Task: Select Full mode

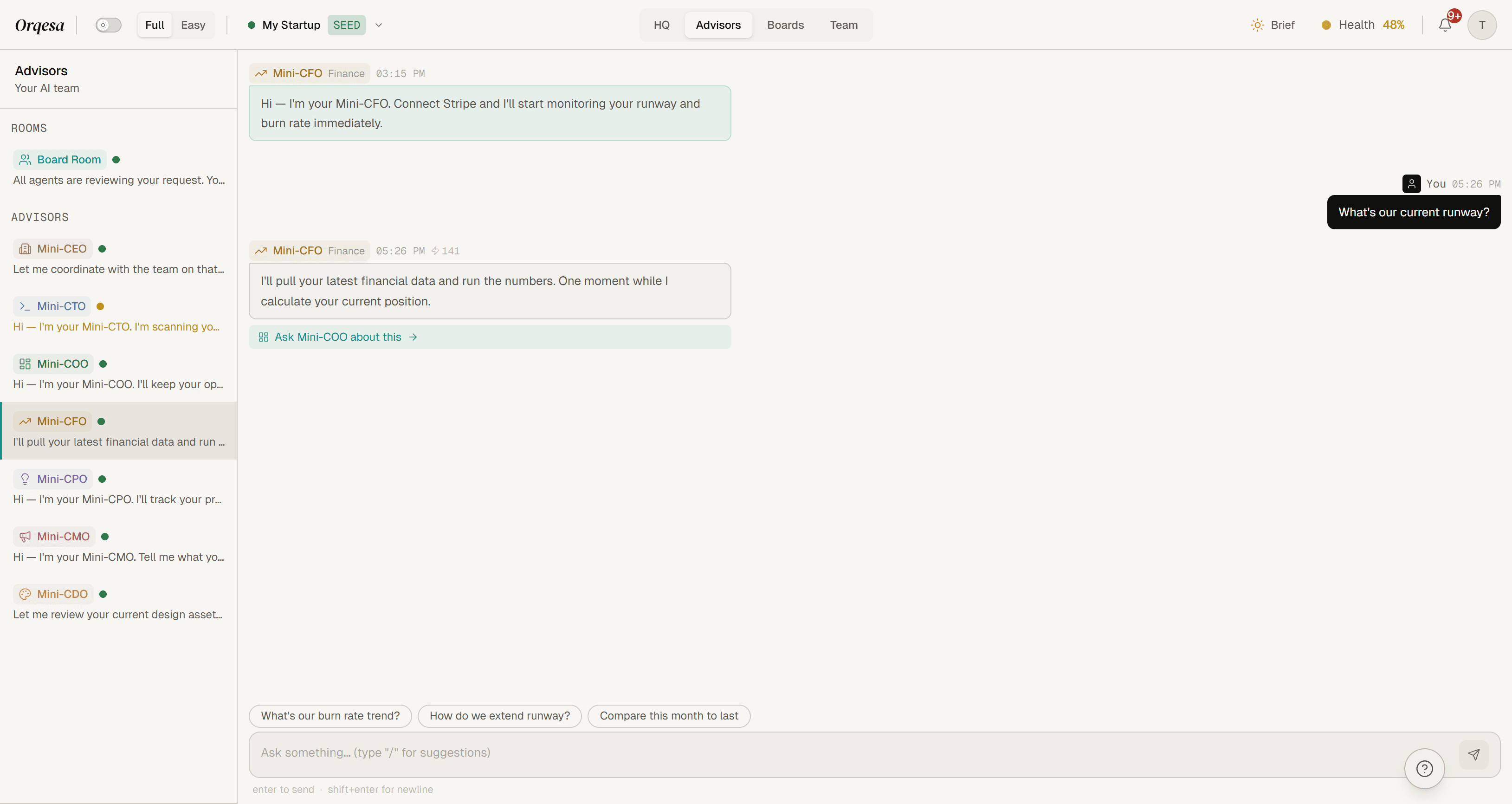Action: tap(155, 25)
